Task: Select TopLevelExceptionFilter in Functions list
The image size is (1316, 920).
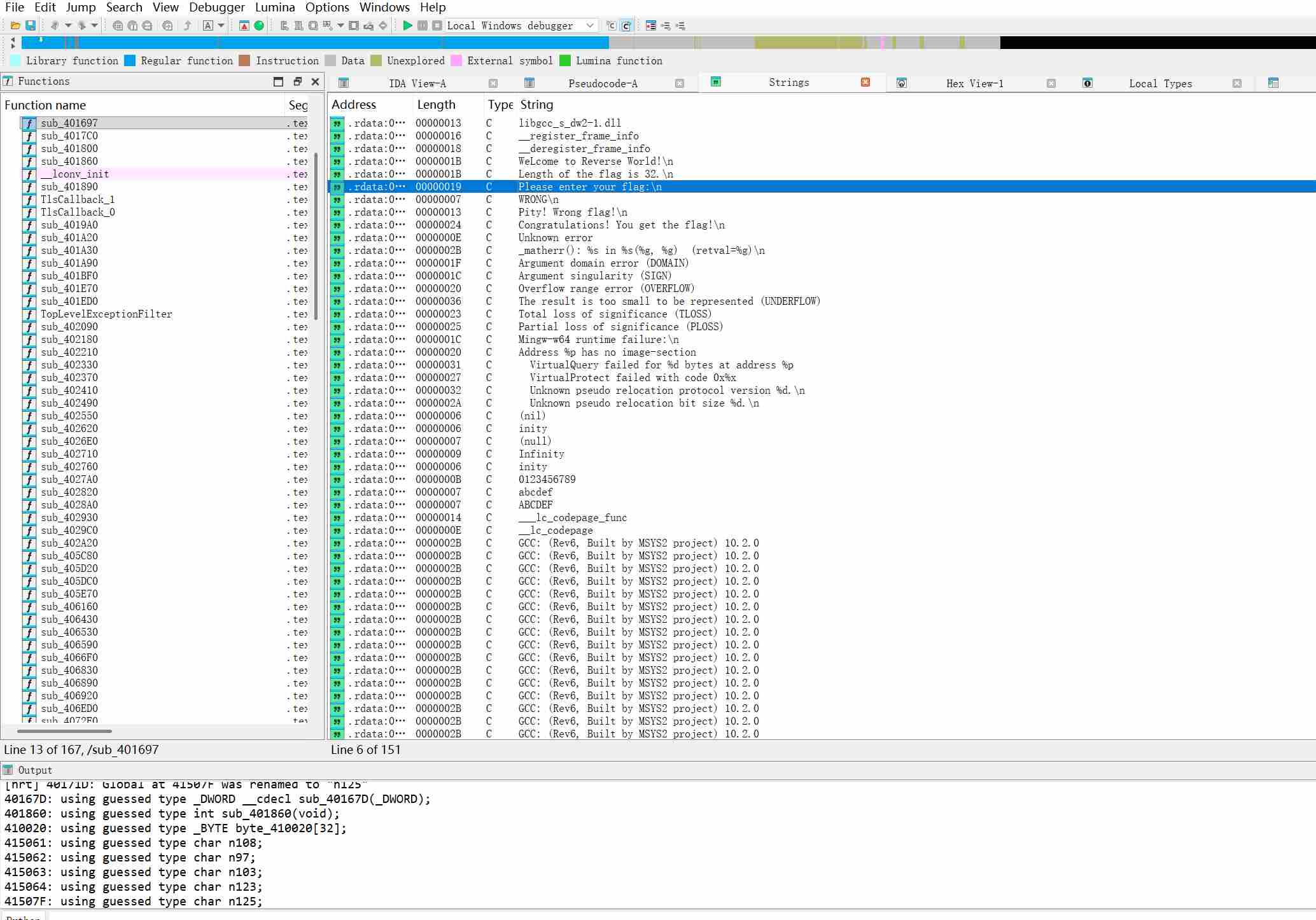Action: [106, 314]
